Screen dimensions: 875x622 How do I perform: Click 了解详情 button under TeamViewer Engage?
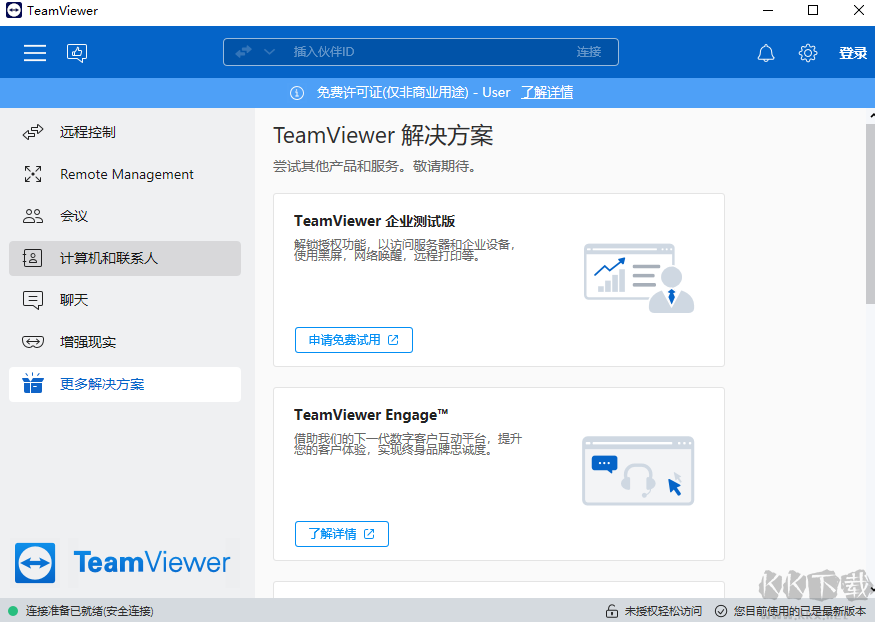tap(342, 534)
